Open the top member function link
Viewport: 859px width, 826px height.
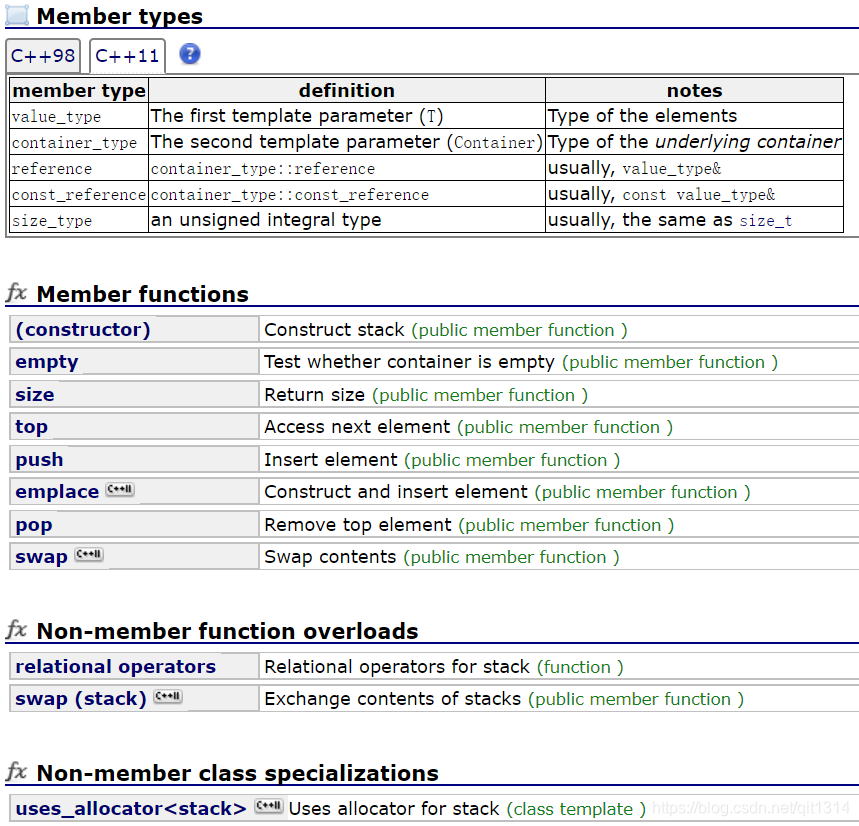pyautogui.click(x=31, y=427)
